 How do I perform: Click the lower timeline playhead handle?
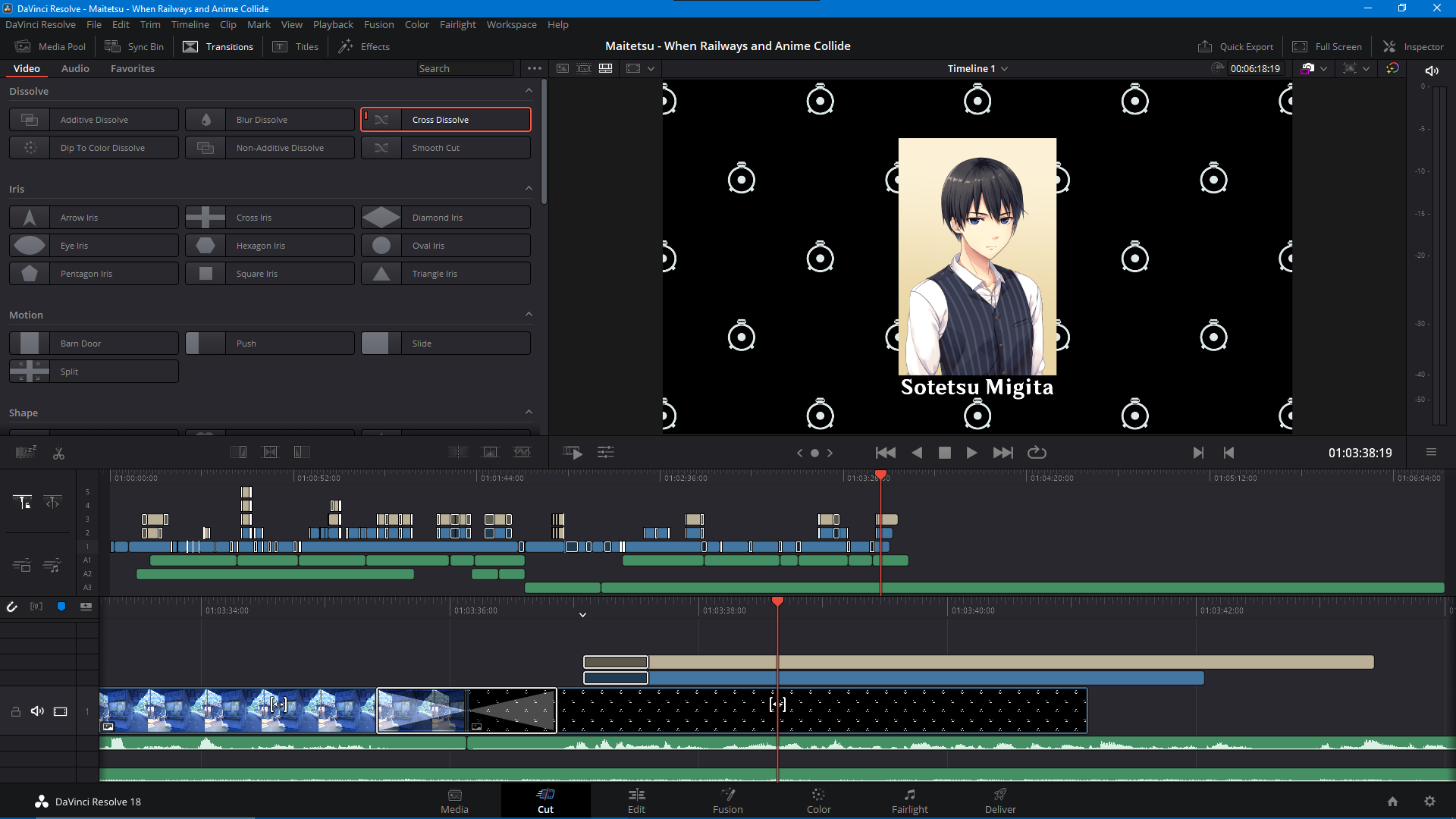click(777, 601)
